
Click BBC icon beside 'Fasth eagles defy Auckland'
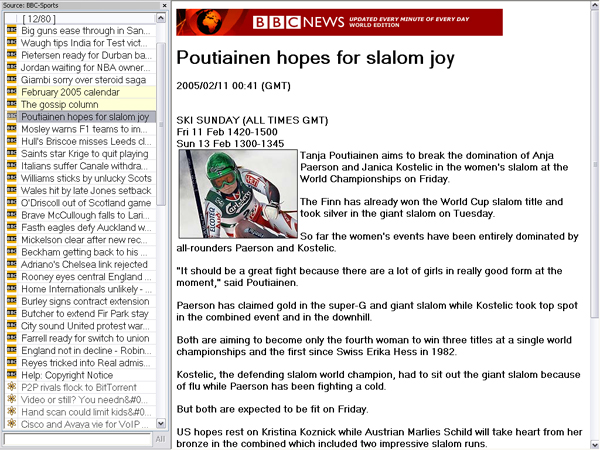(11, 227)
